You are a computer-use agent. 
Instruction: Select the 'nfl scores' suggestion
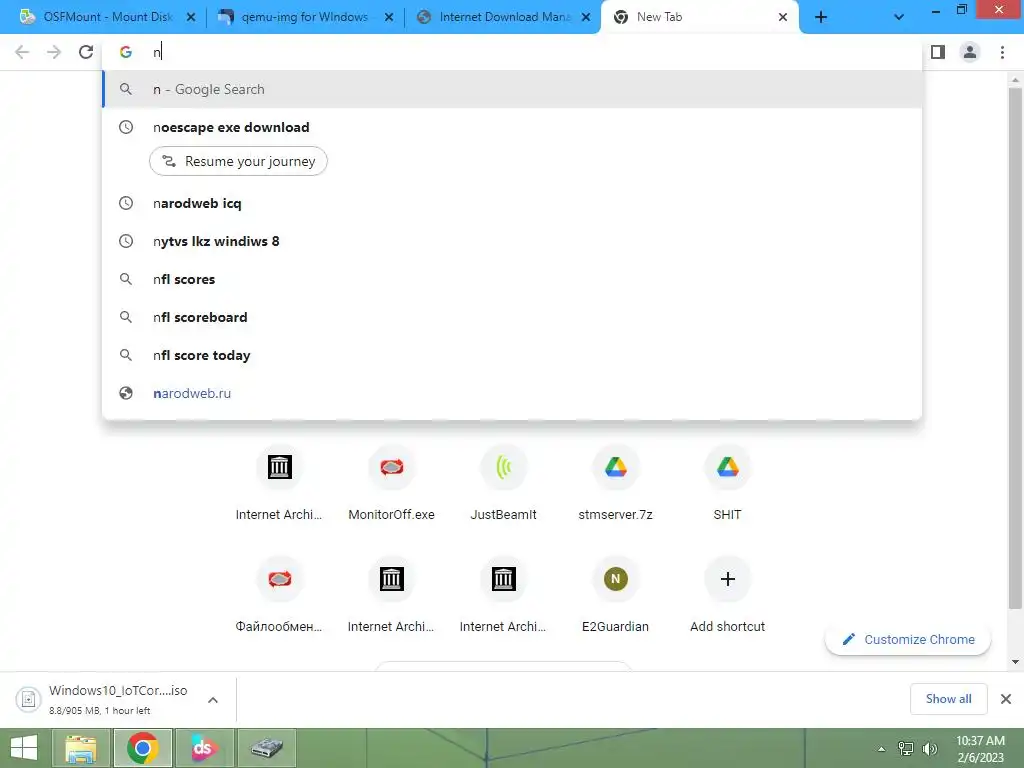pos(512,279)
